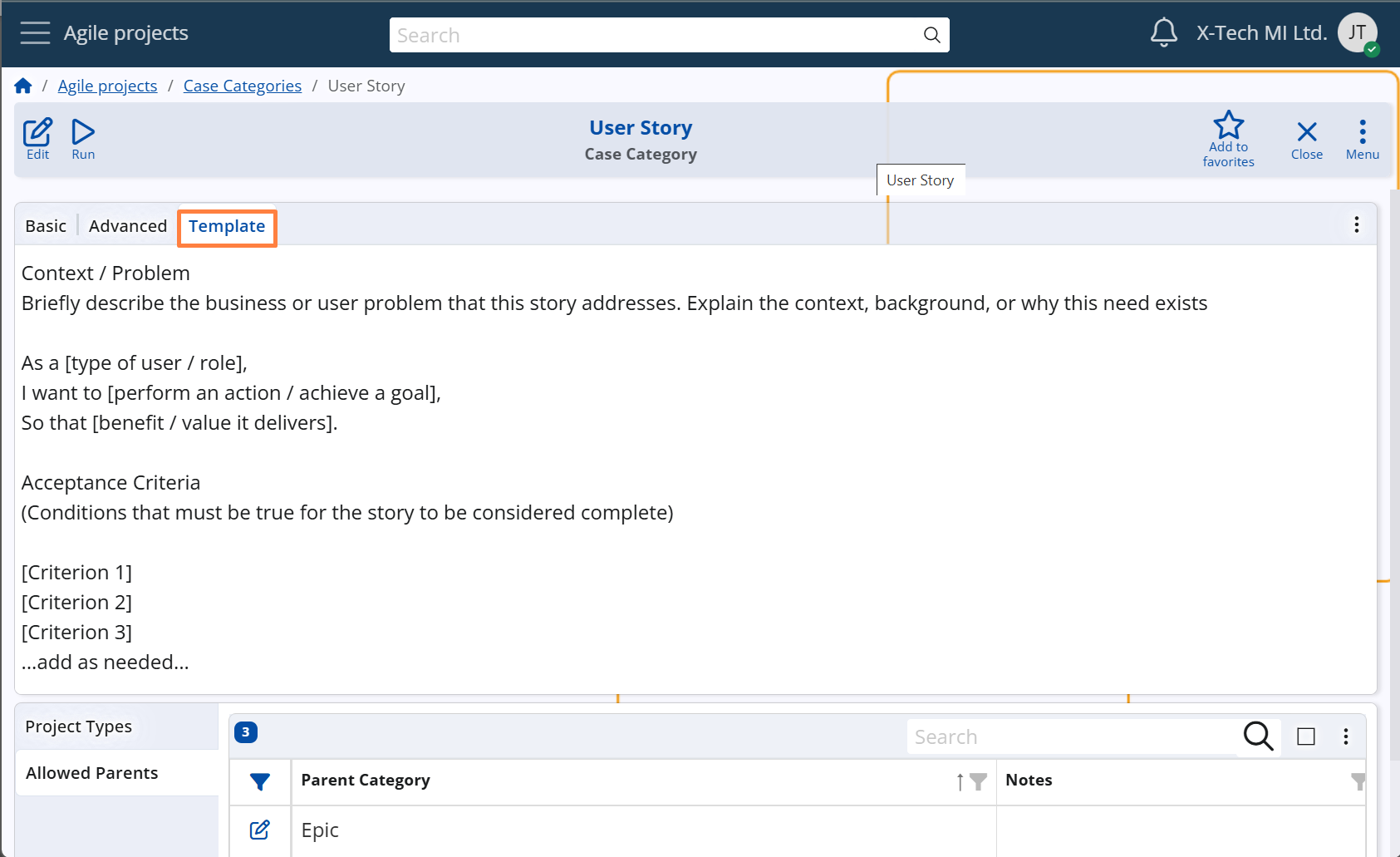Open the notifications bell
The height and width of the screenshot is (857, 1400).
(1163, 33)
